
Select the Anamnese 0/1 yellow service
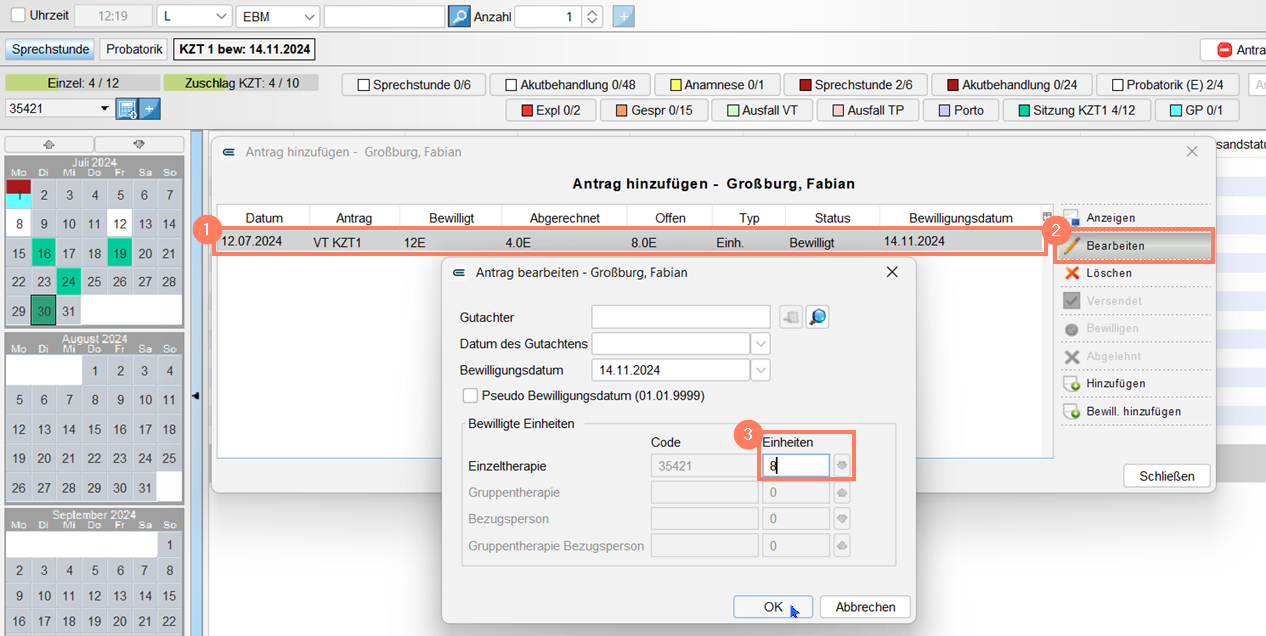717,85
